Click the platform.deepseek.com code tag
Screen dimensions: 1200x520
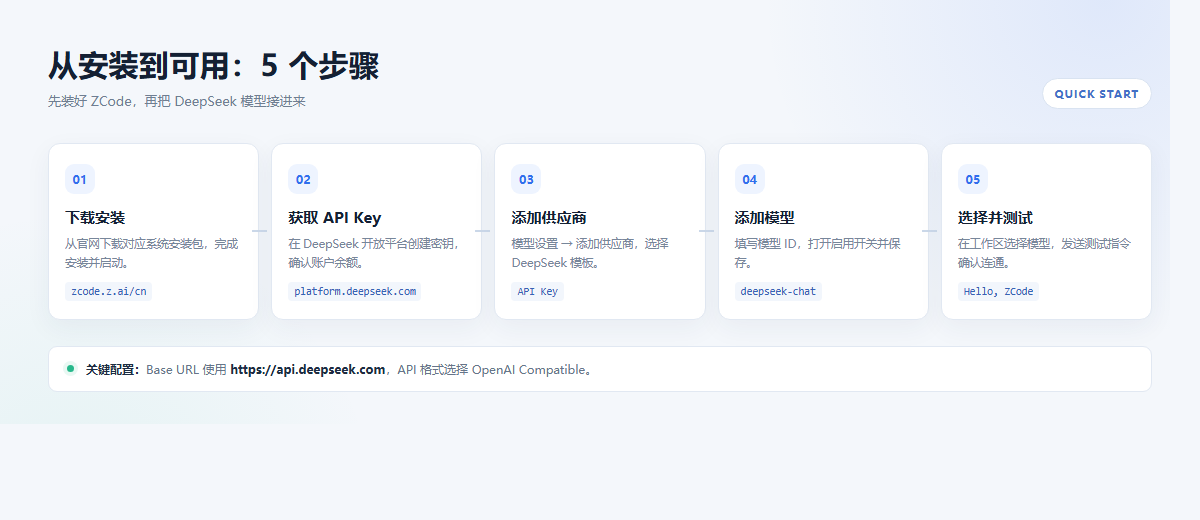tap(355, 291)
